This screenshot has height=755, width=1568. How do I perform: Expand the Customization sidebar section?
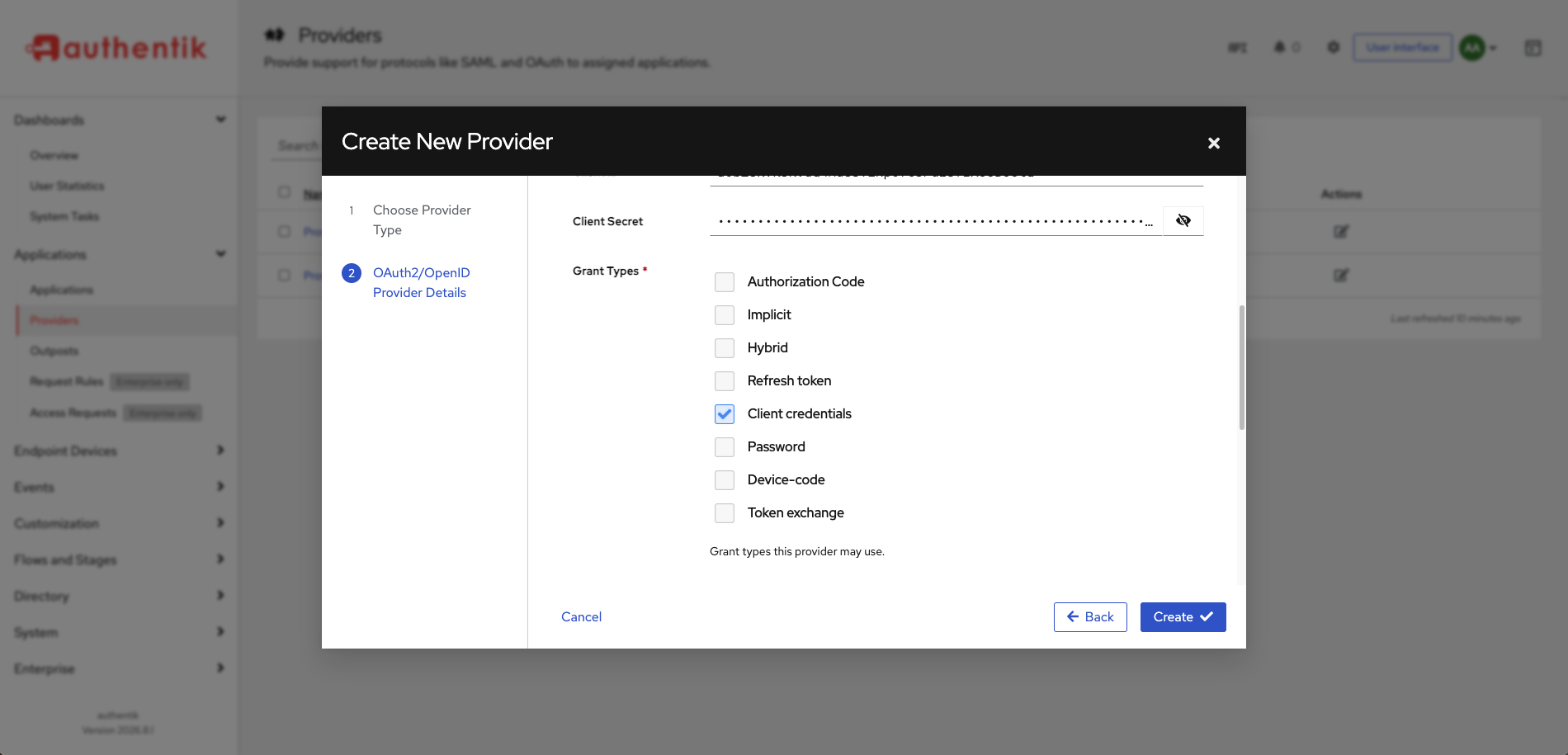(119, 523)
